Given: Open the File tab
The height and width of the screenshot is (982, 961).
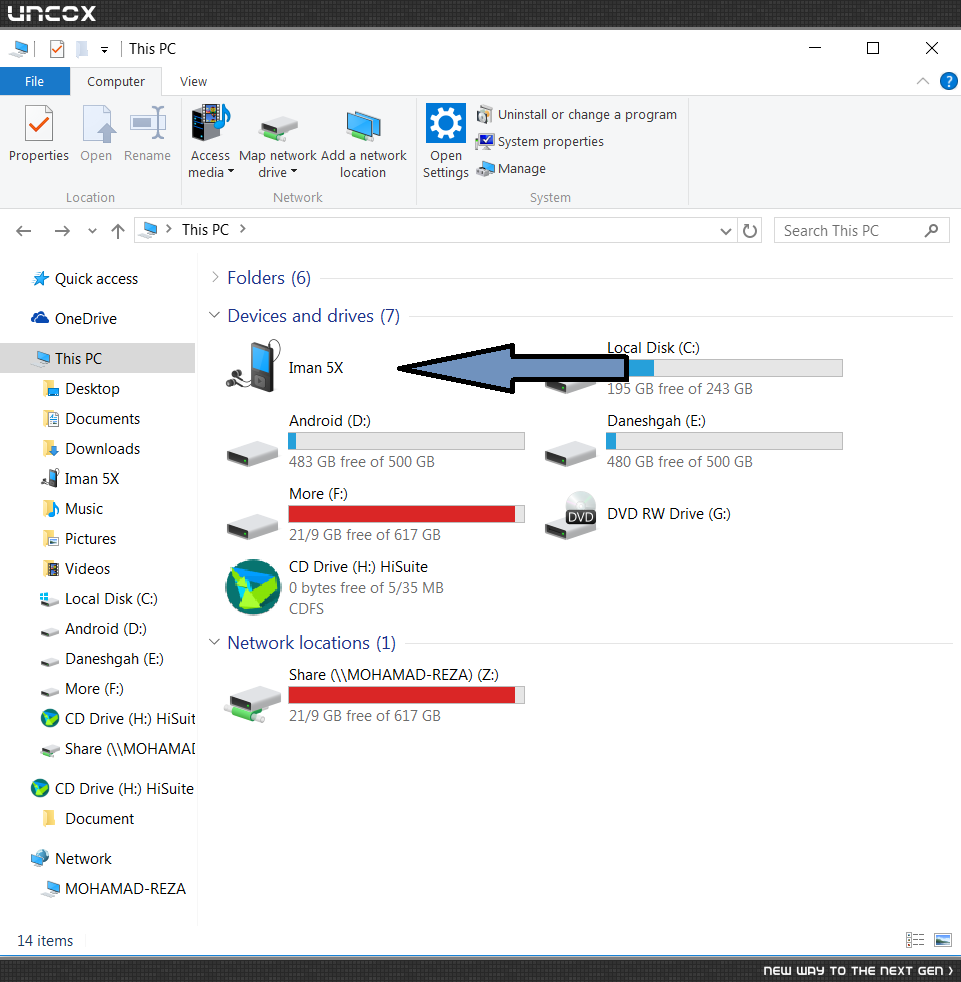Looking at the screenshot, I should coord(34,81).
